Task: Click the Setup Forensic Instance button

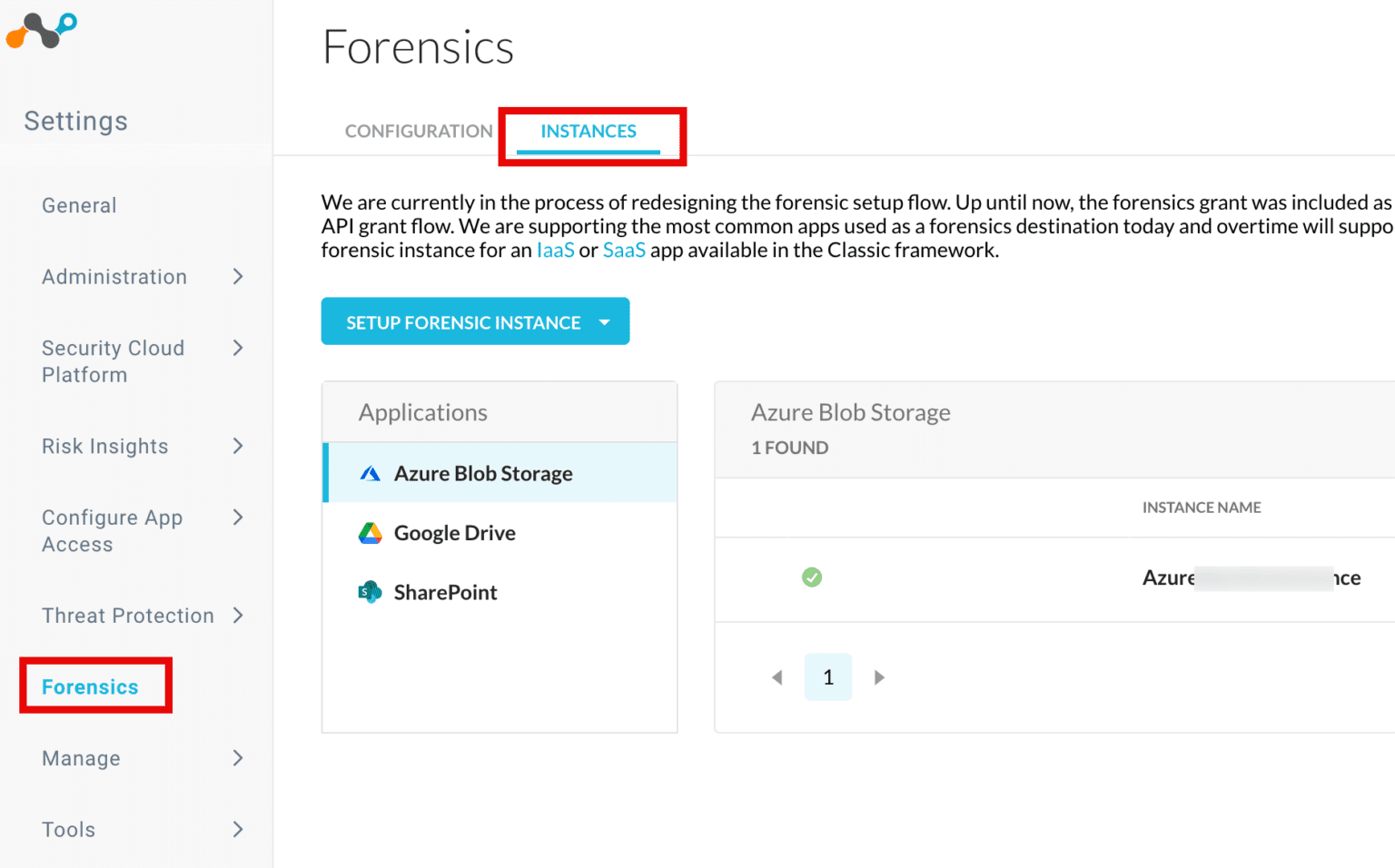Action: (x=463, y=321)
